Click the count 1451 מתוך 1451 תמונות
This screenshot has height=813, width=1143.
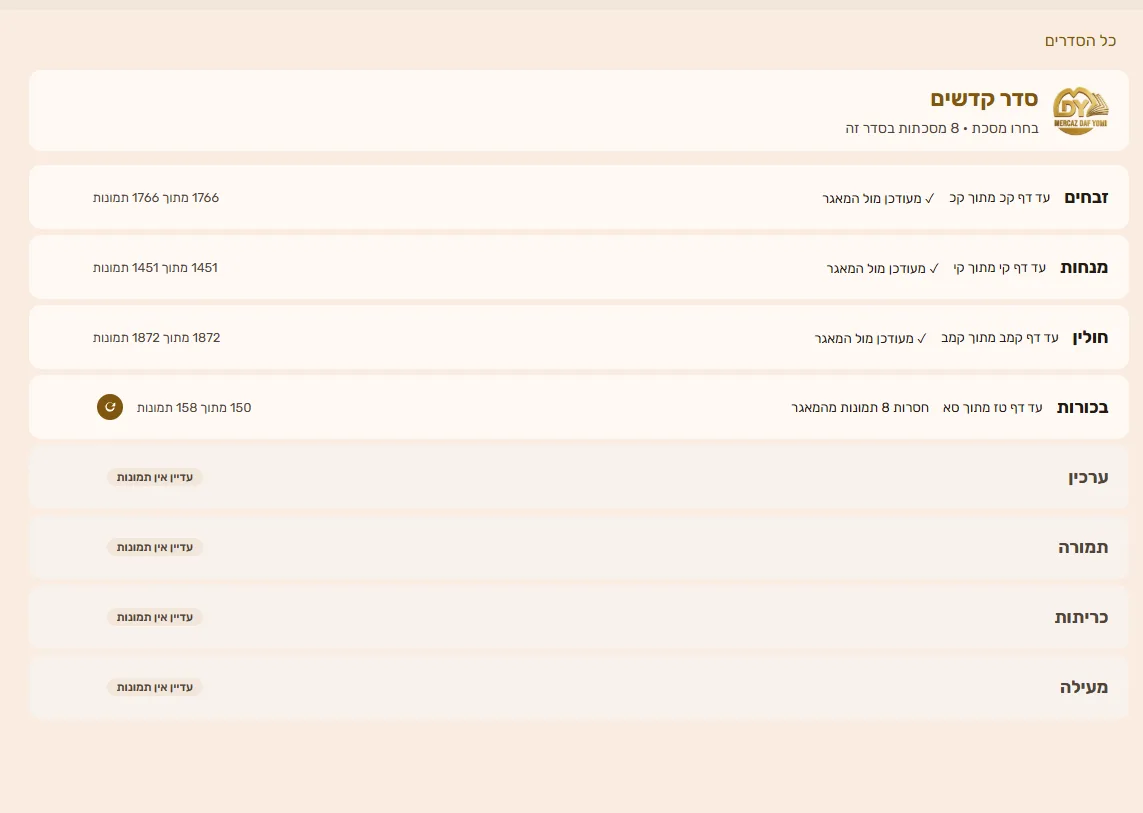[155, 268]
